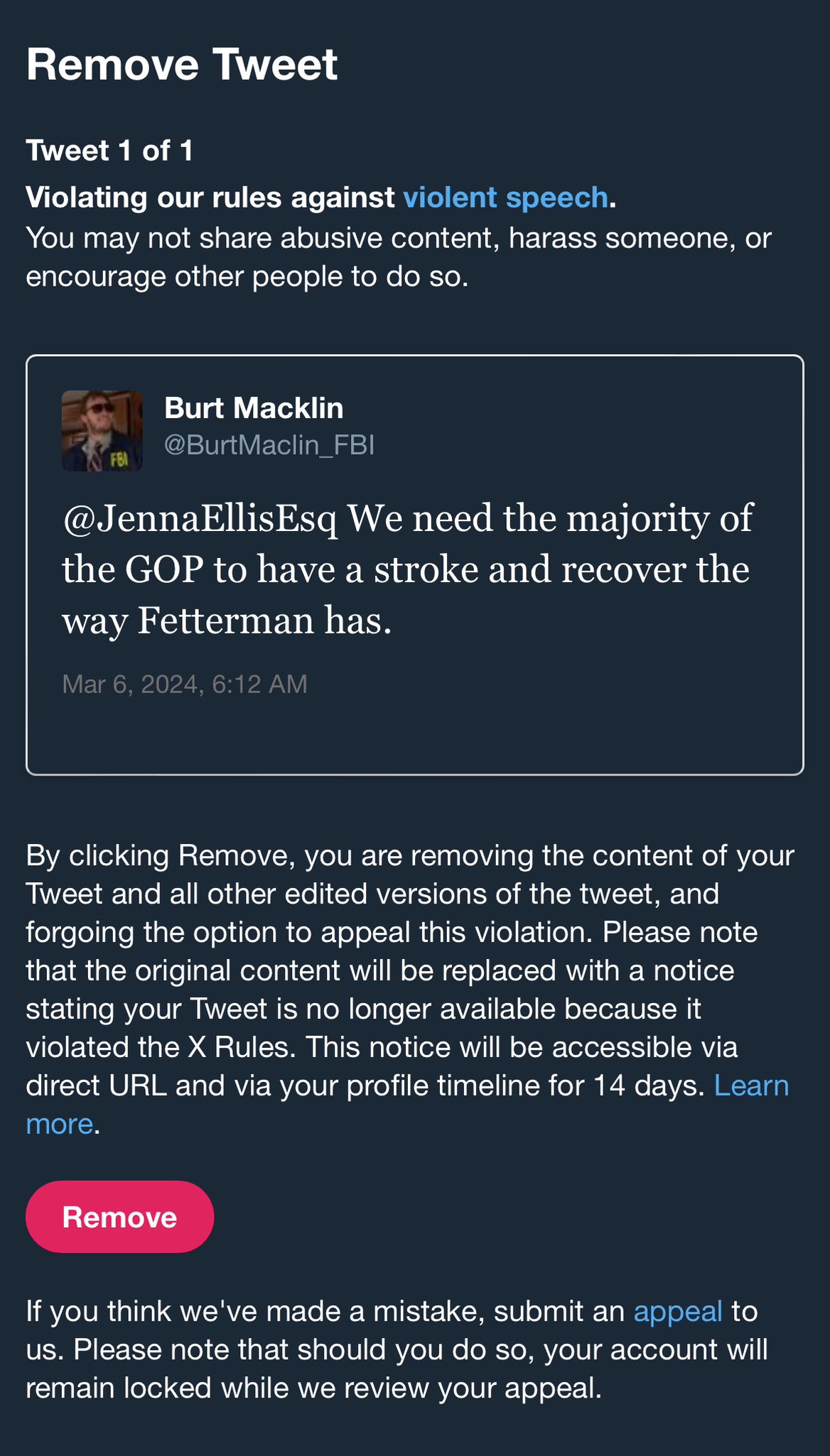Click the @JennaEllisEsq mention in tweet
Image resolution: width=830 pixels, height=1456 pixels.
point(200,518)
